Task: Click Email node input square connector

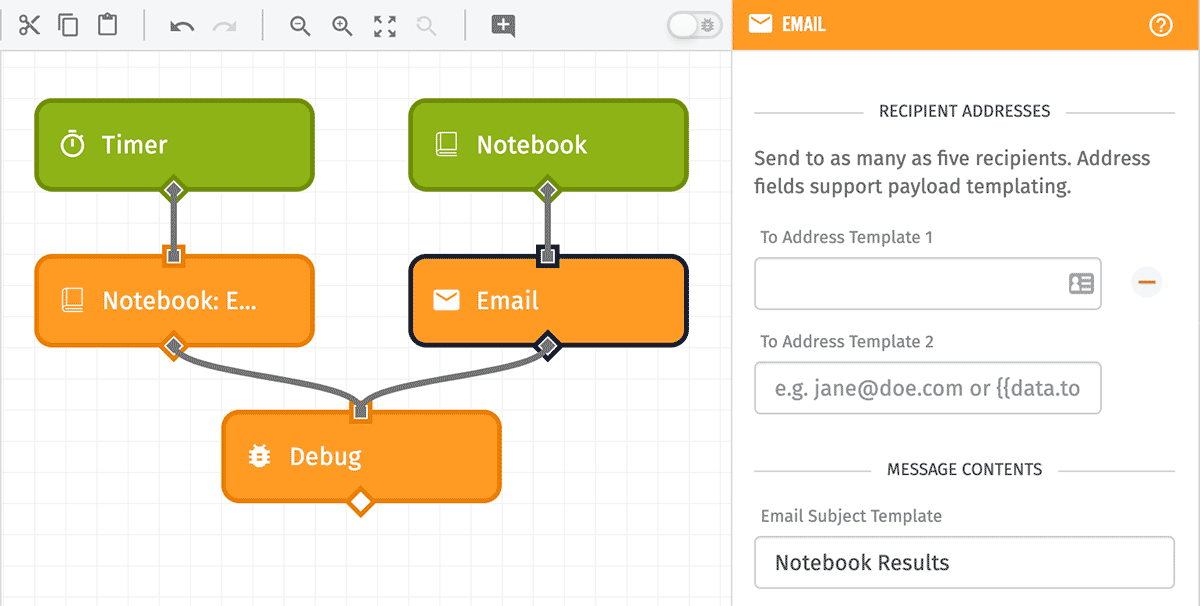Action: click(x=547, y=256)
